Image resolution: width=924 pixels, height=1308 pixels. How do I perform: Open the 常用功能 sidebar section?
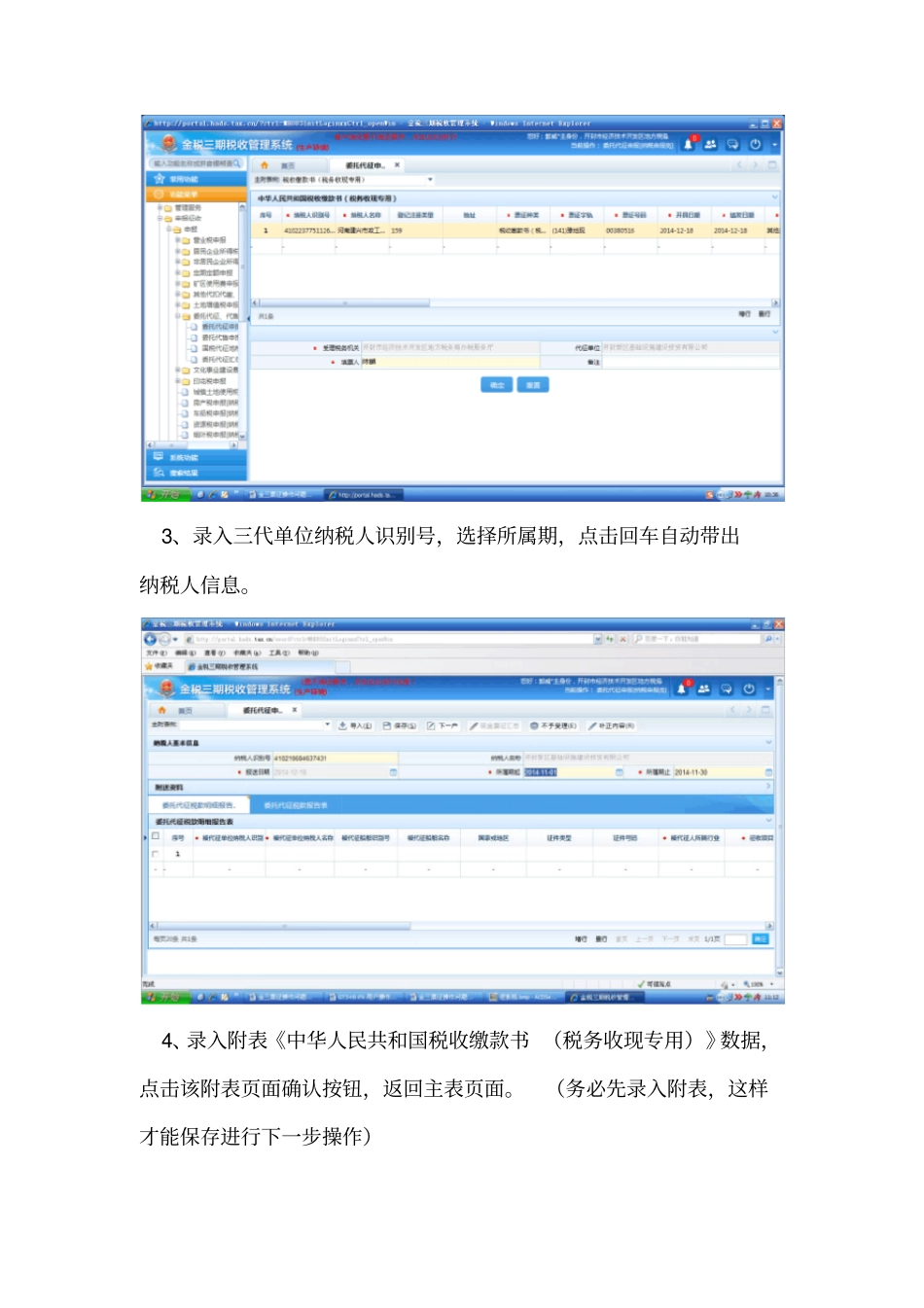(195, 179)
